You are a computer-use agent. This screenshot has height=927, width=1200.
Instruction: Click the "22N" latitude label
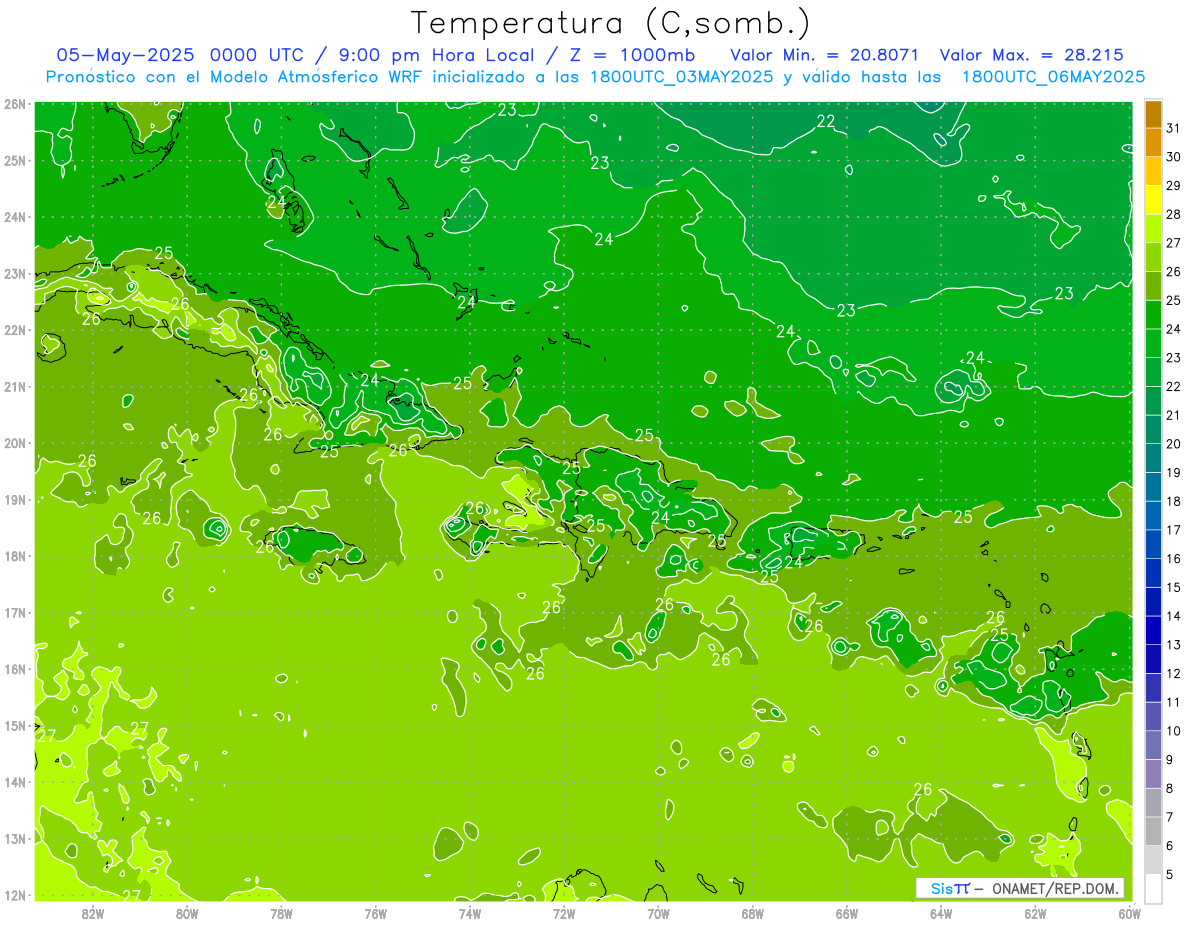(15, 330)
